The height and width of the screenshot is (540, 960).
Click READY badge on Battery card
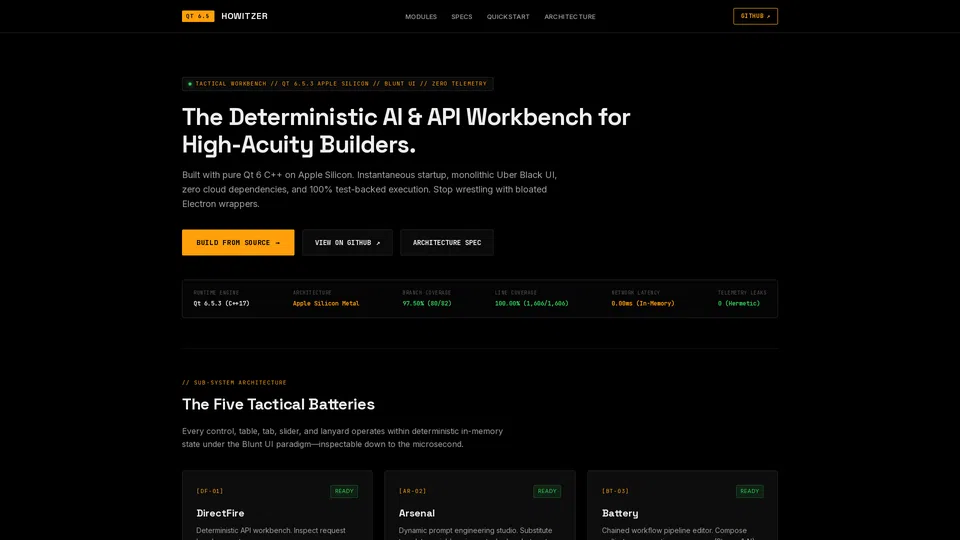point(749,491)
